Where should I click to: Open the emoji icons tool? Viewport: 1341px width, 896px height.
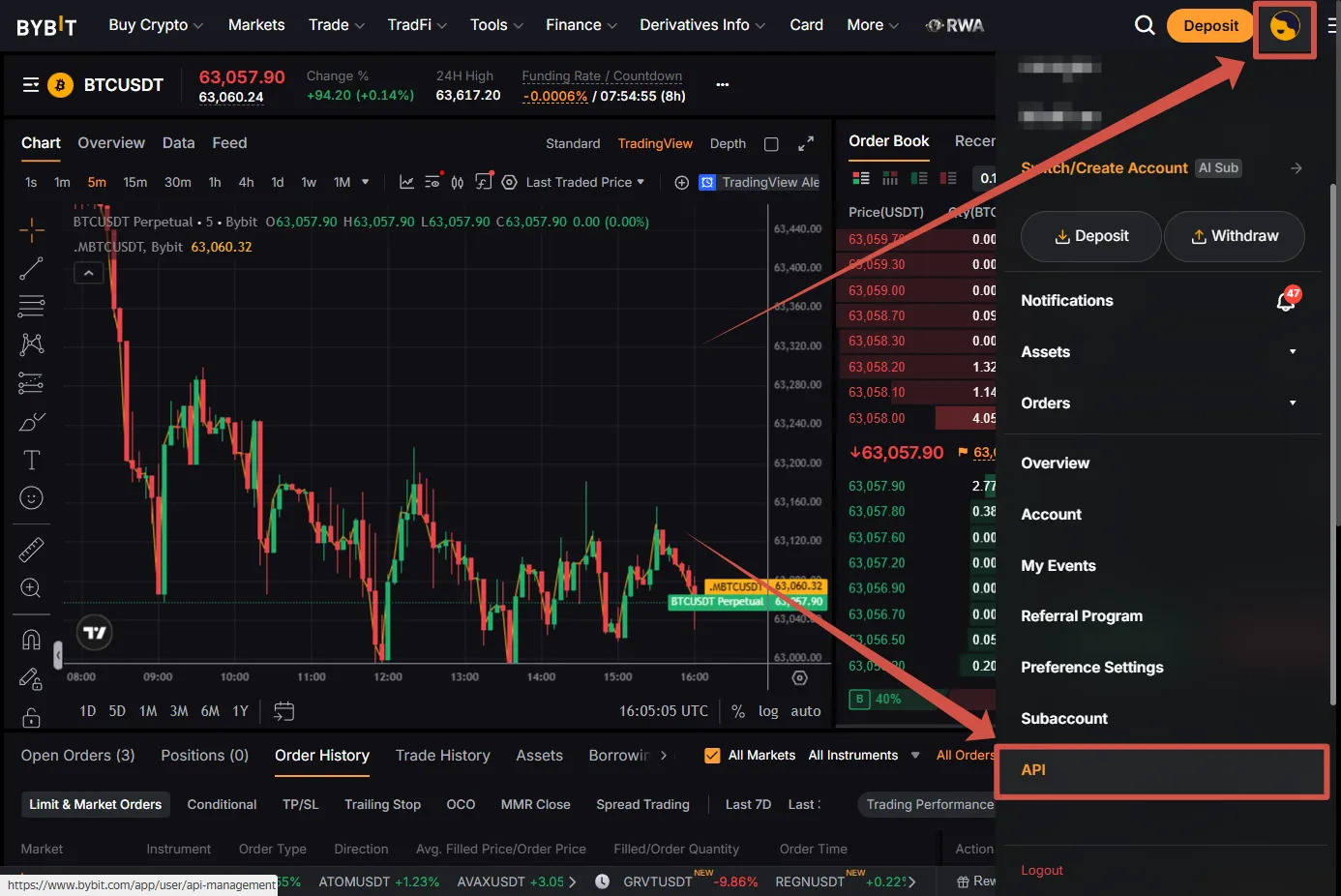coord(32,498)
